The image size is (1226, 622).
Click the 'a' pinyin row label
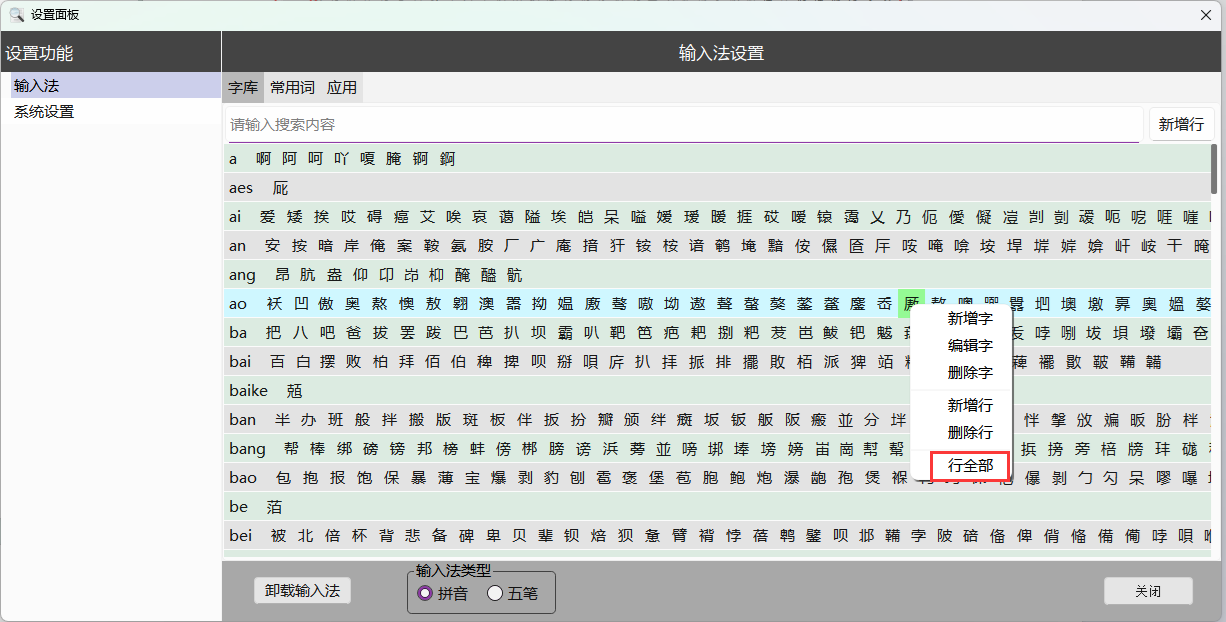tap(233, 159)
